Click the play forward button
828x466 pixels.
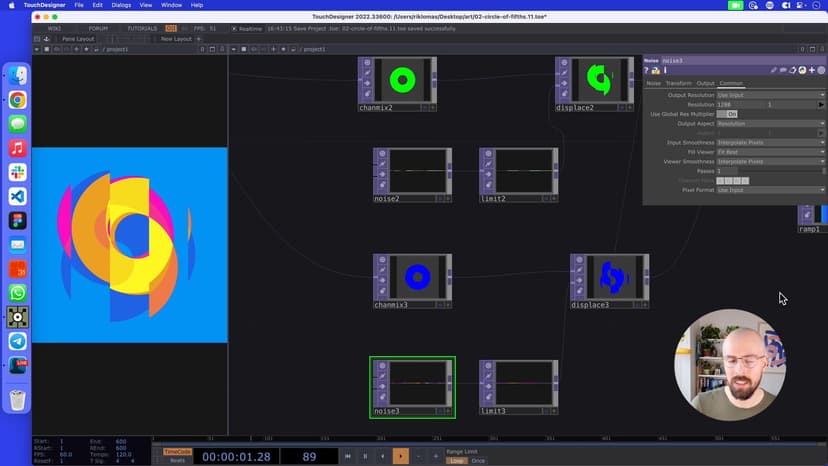(x=400, y=456)
